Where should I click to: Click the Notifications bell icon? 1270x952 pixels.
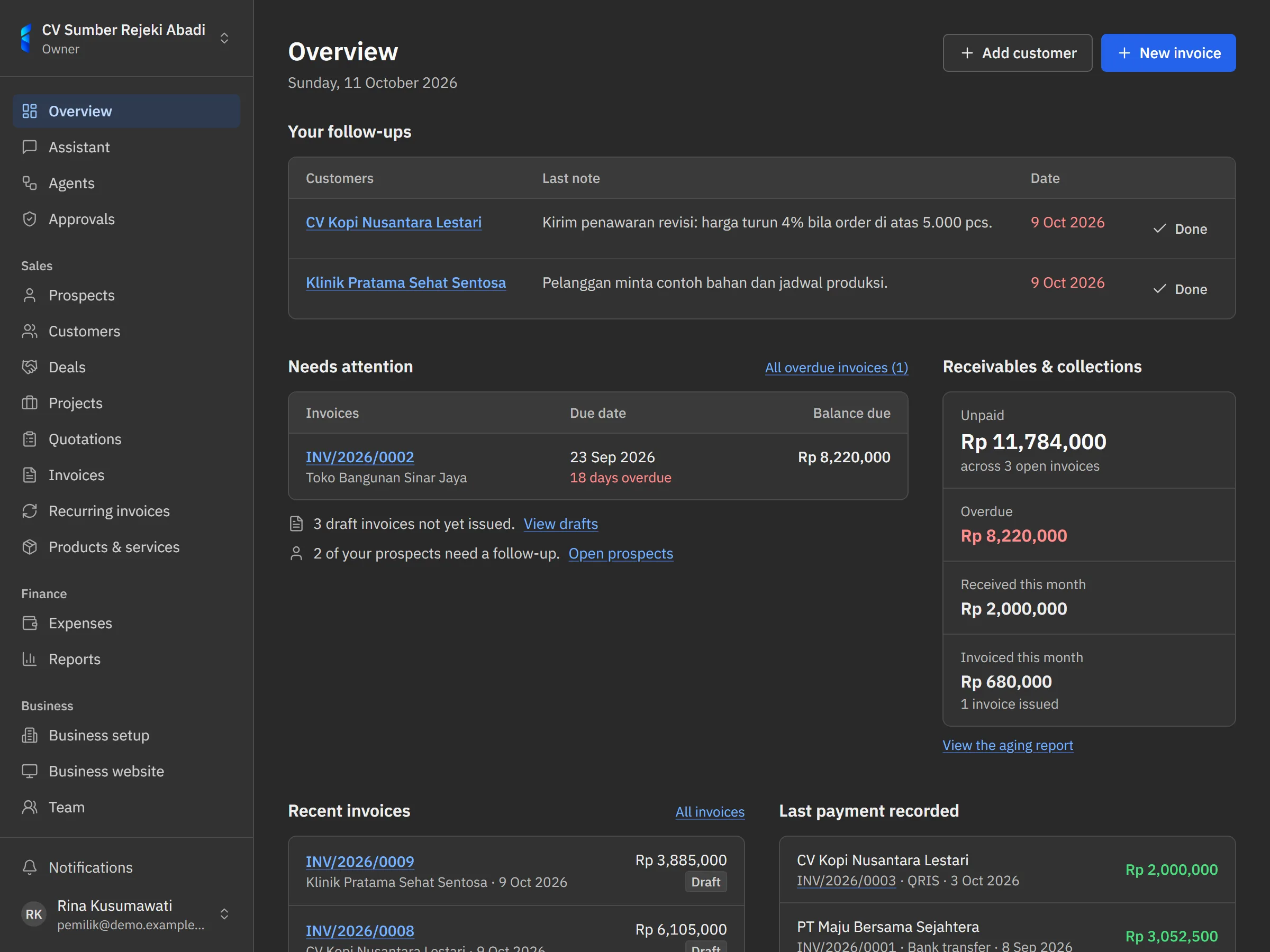29,868
